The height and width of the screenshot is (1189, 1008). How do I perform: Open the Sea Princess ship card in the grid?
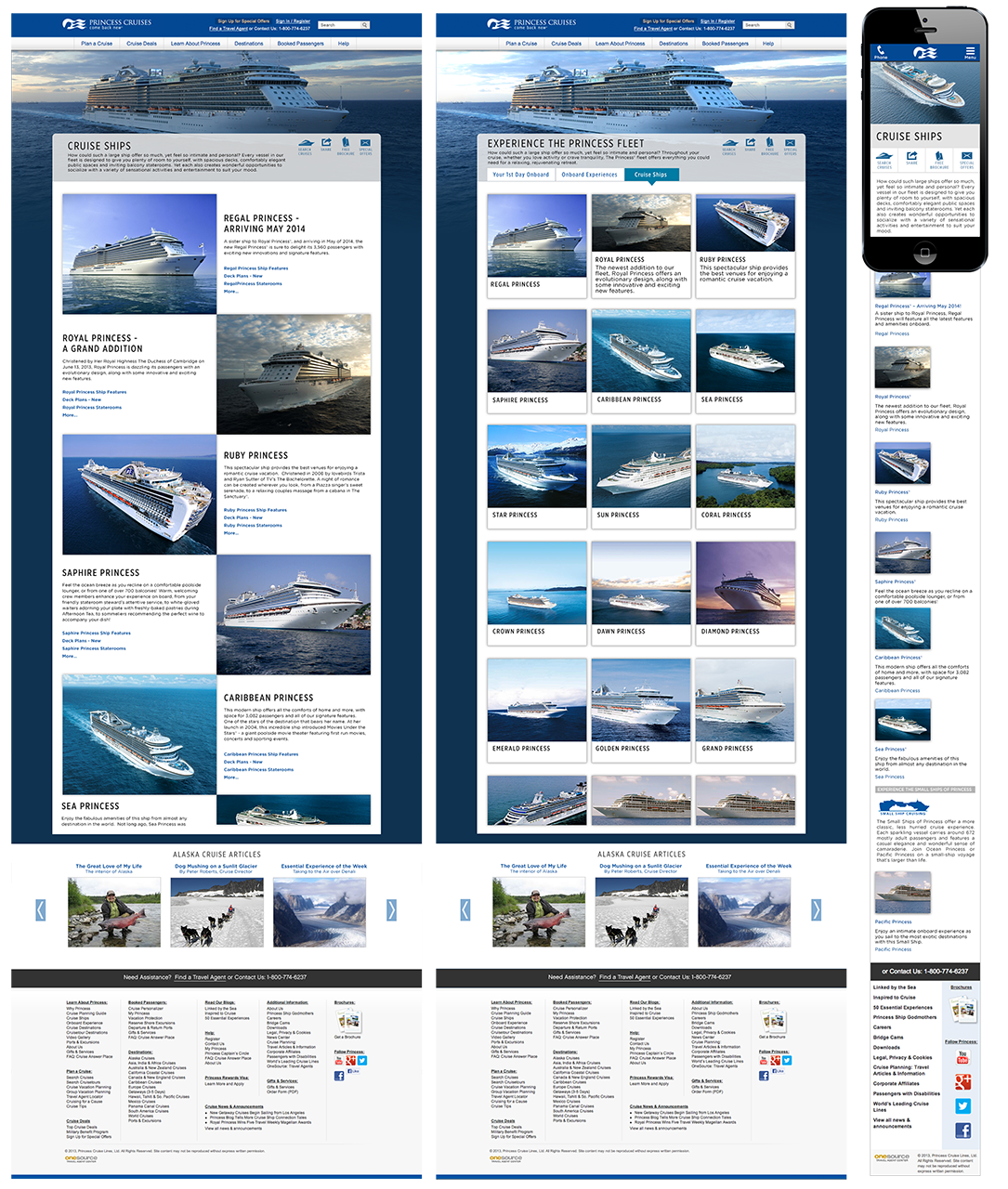746,361
